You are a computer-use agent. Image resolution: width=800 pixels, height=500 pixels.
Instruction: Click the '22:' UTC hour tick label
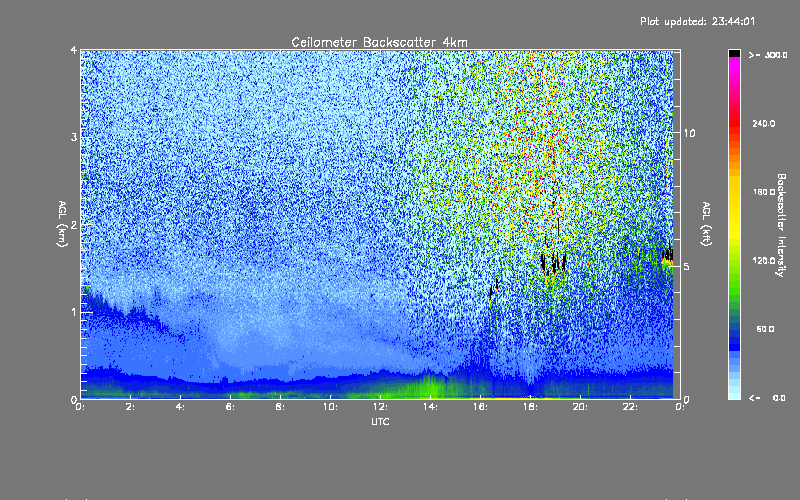(x=630, y=407)
